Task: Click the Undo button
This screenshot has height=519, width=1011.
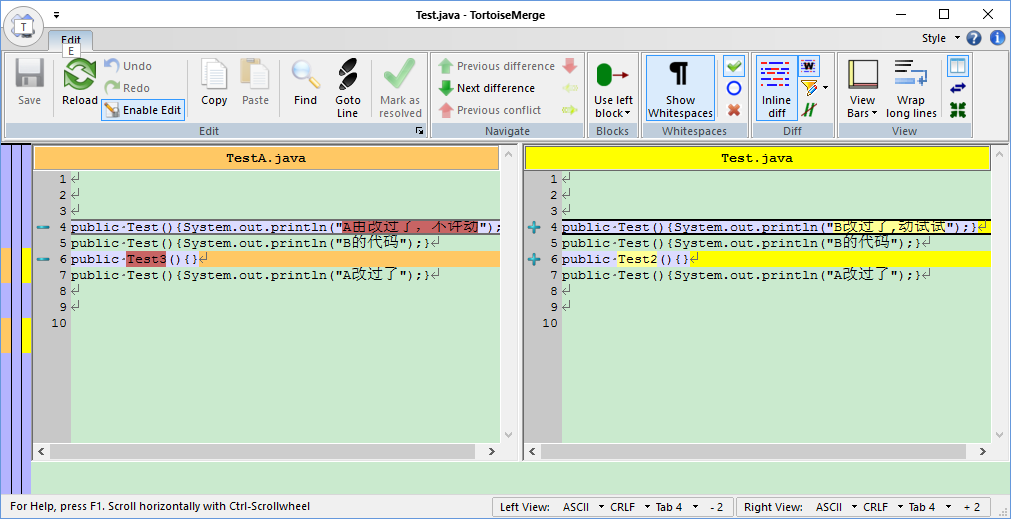Action: click(128, 66)
